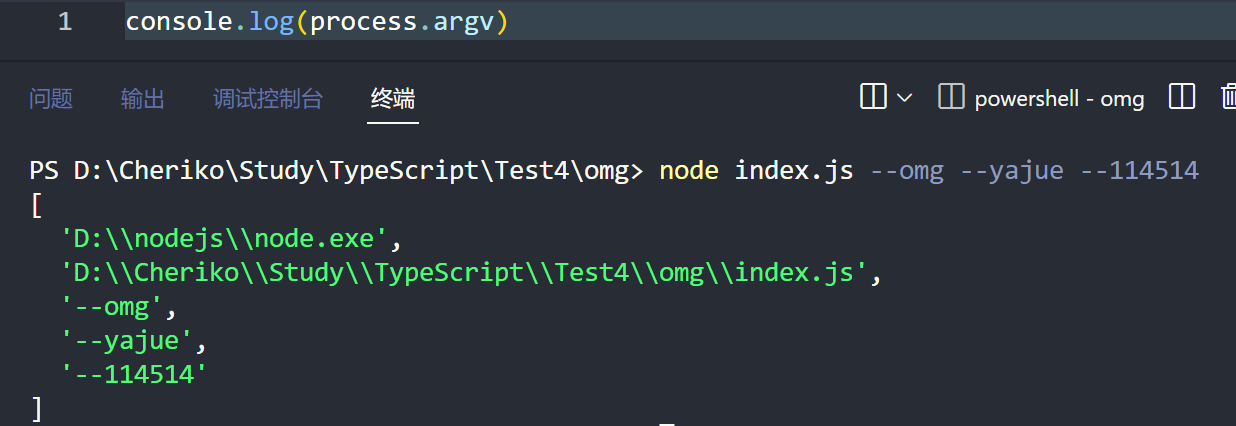Image resolution: width=1236 pixels, height=426 pixels.
Task: Click the --114514 argument in command line
Action: pyautogui.click(x=1139, y=171)
